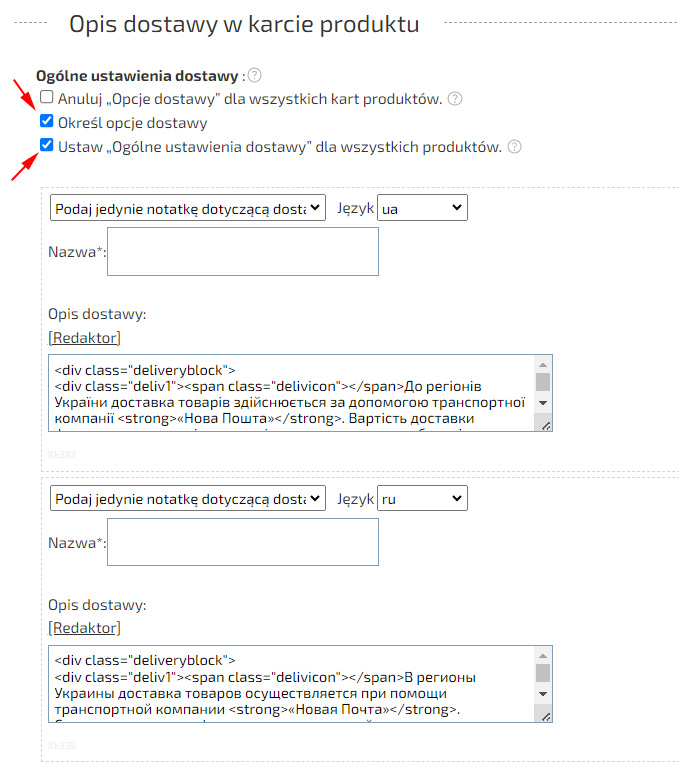Open Redaktor link for Russian description
The height and width of the screenshot is (780, 679).
(x=84, y=628)
